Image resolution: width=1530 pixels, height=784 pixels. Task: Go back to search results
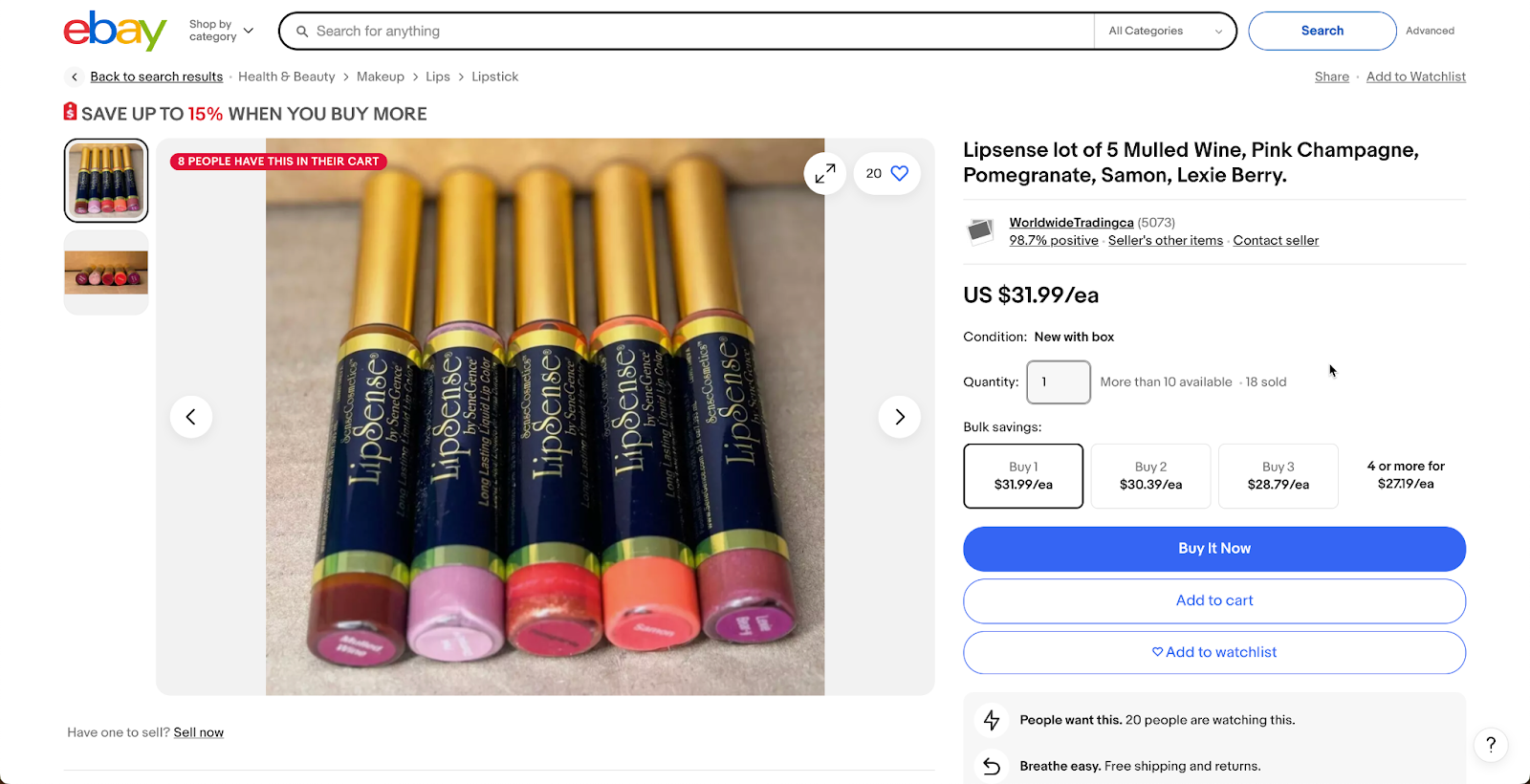[x=157, y=76]
